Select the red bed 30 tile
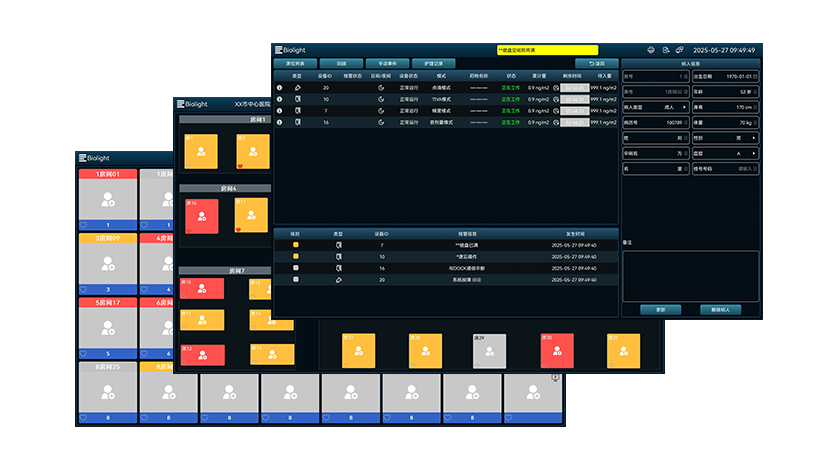This screenshot has width=833, height=469. point(557,351)
